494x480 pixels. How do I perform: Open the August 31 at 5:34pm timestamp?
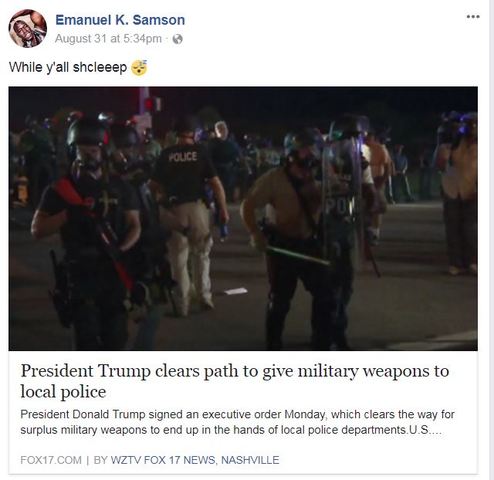(108, 39)
